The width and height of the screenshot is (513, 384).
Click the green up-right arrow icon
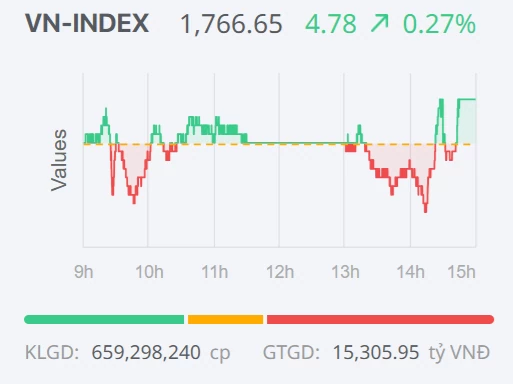click(380, 24)
